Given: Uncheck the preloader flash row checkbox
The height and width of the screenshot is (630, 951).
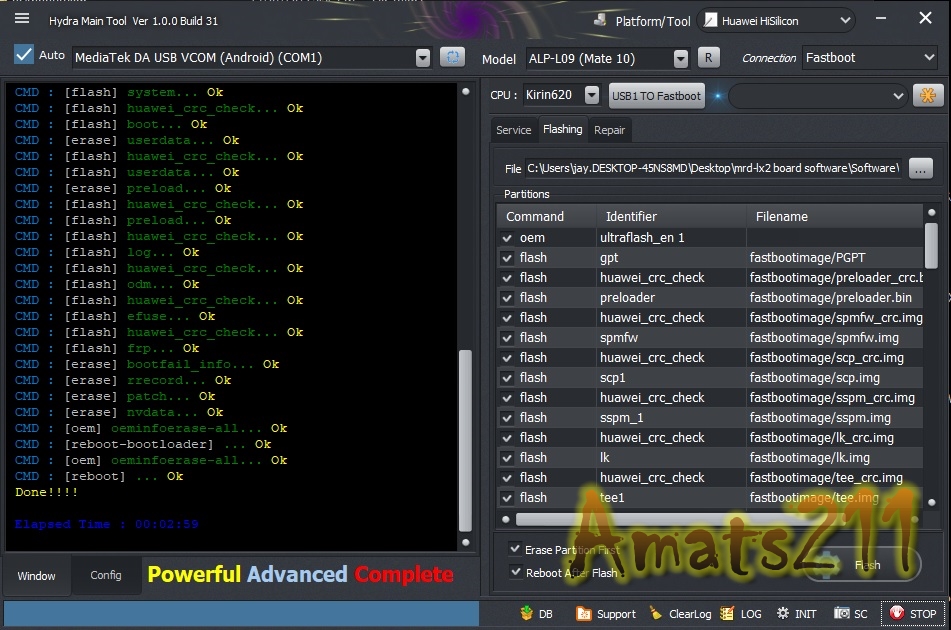Looking at the screenshot, I should [508, 298].
